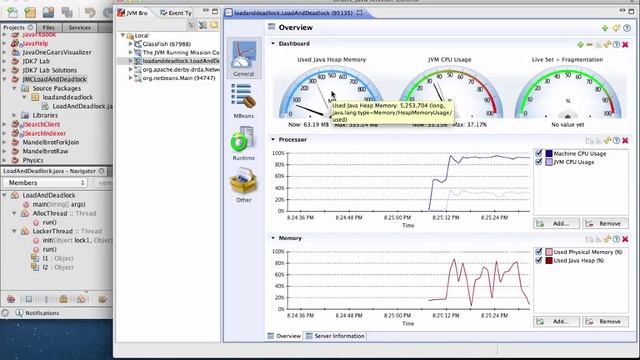Screen dimensions: 640x360
Task: Click the yellow folder icon in JVM Browser toolbar
Action: (214, 25)
